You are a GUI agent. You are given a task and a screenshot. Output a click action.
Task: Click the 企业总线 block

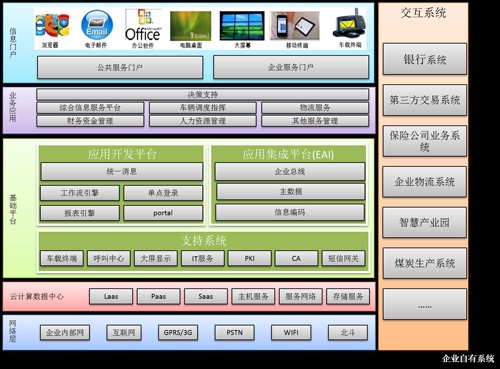tap(290, 172)
